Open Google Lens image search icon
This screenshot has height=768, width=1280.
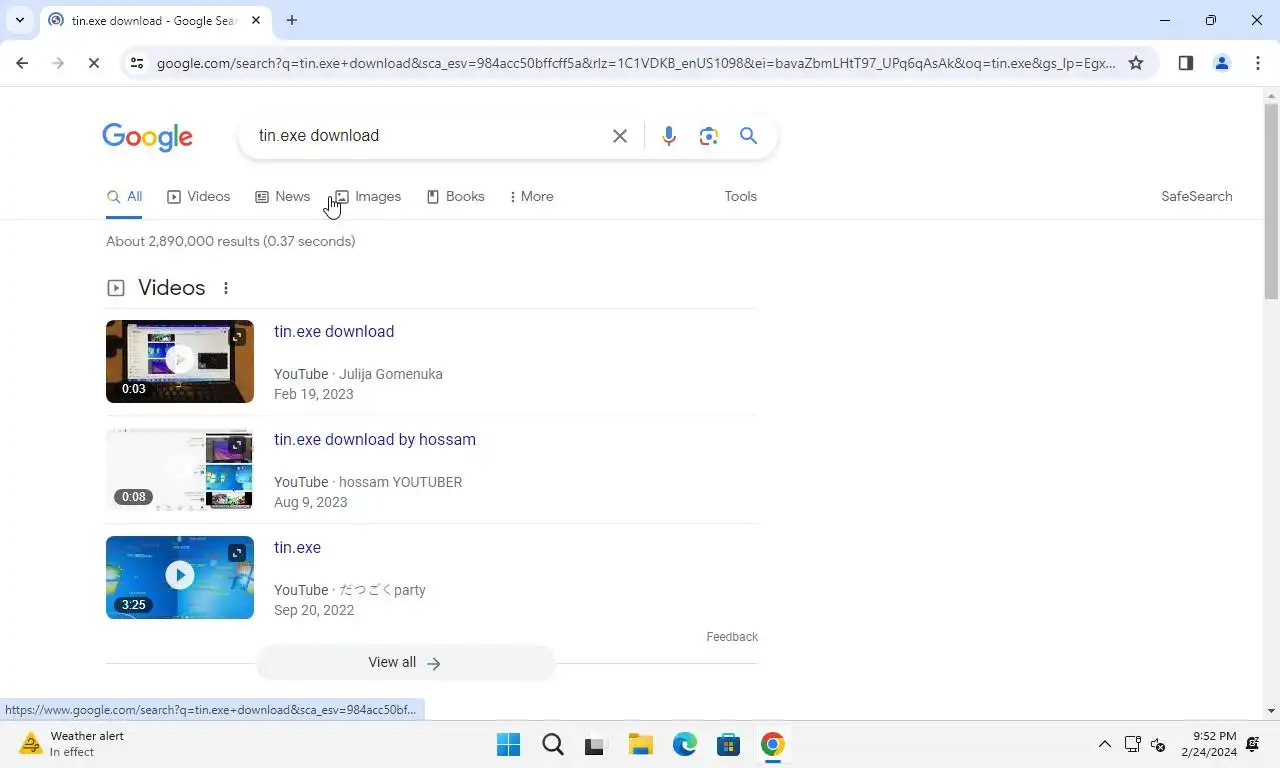pyautogui.click(x=709, y=136)
